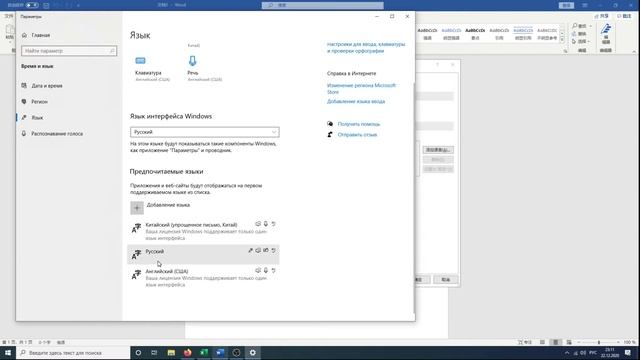Viewport: 640px width, 360px height.
Task: Open Распознавание голоса settings page
Action: pyautogui.click(x=52, y=133)
